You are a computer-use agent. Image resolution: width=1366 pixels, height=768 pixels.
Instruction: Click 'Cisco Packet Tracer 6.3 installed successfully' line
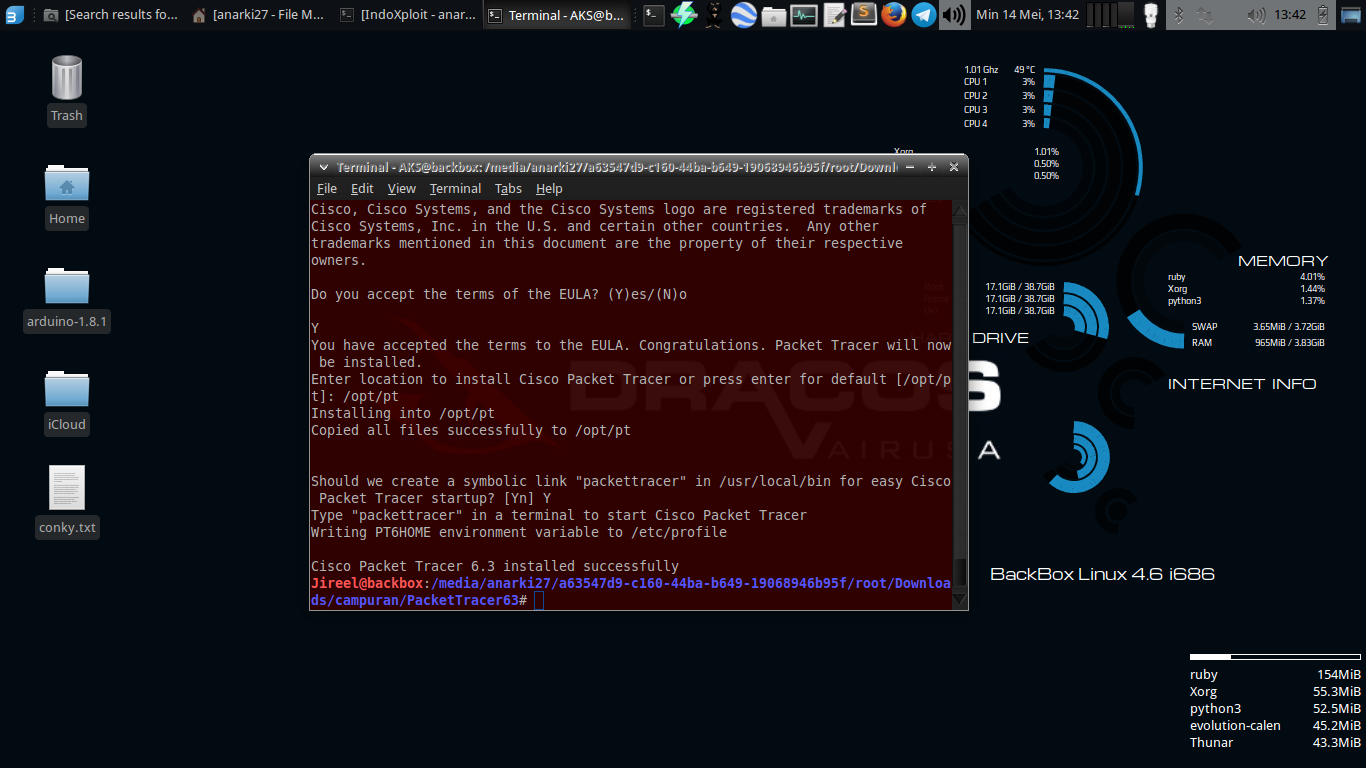(x=495, y=566)
